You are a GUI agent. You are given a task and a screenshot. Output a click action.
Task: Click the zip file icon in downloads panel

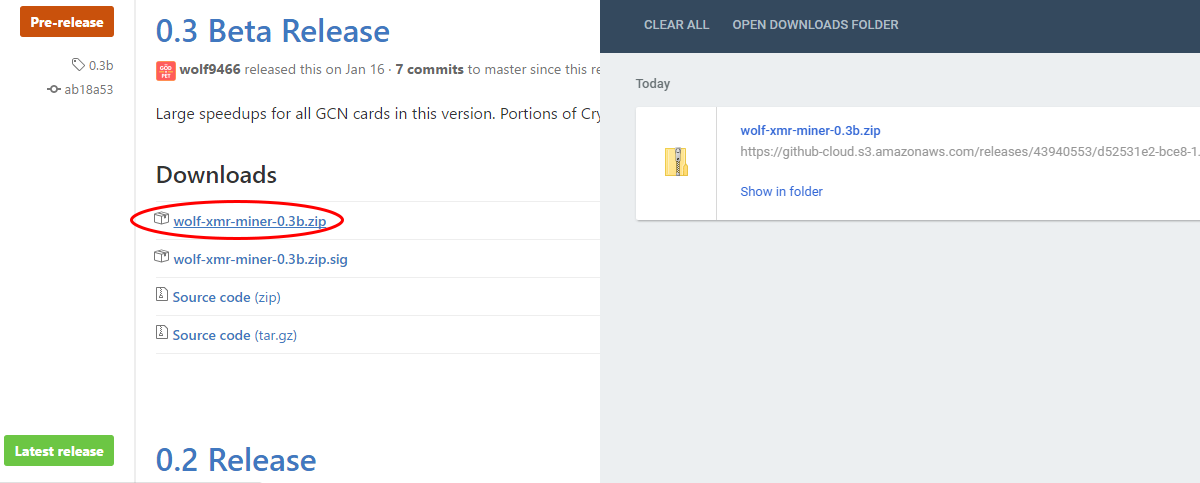click(x=677, y=161)
